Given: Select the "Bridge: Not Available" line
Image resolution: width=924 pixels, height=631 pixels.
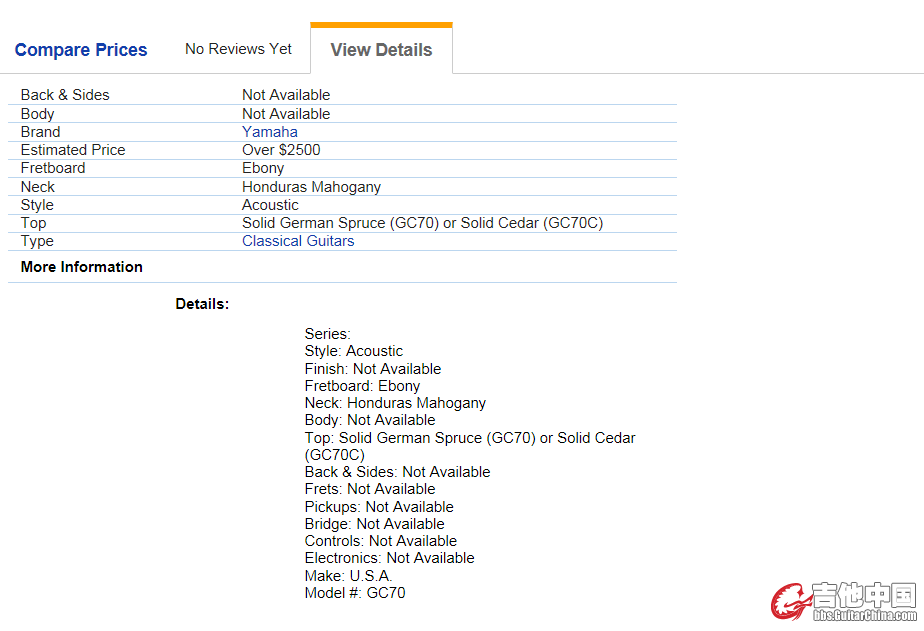Looking at the screenshot, I should tap(375, 524).
